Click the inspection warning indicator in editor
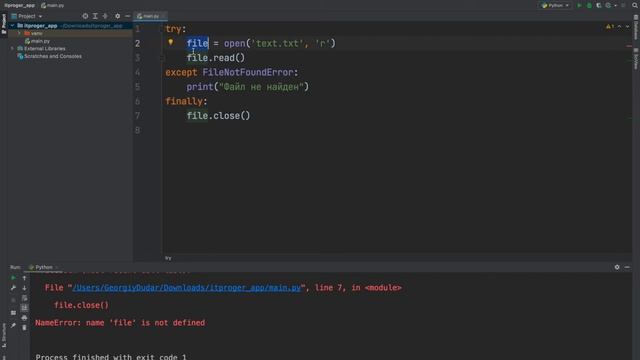The image size is (640, 360). click(x=610, y=27)
